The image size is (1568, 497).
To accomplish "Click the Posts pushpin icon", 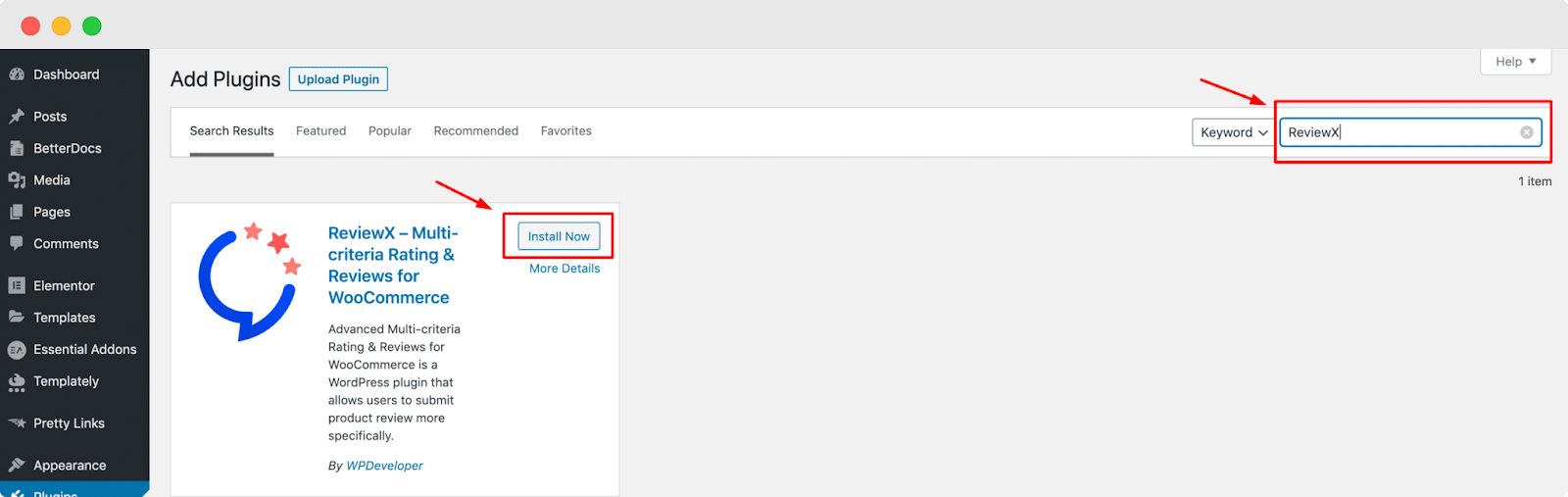I will click(17, 117).
